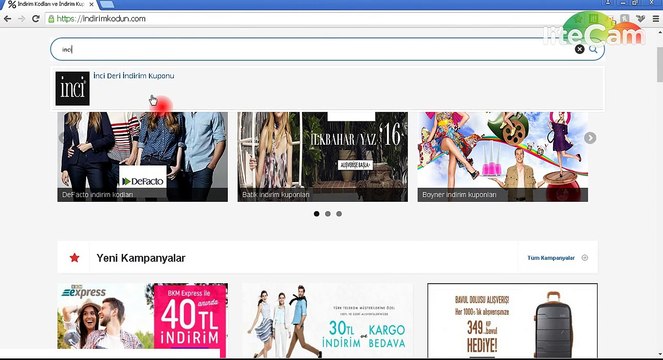
Task: Reload the page with refresh icon
Action: pyautogui.click(x=36, y=19)
